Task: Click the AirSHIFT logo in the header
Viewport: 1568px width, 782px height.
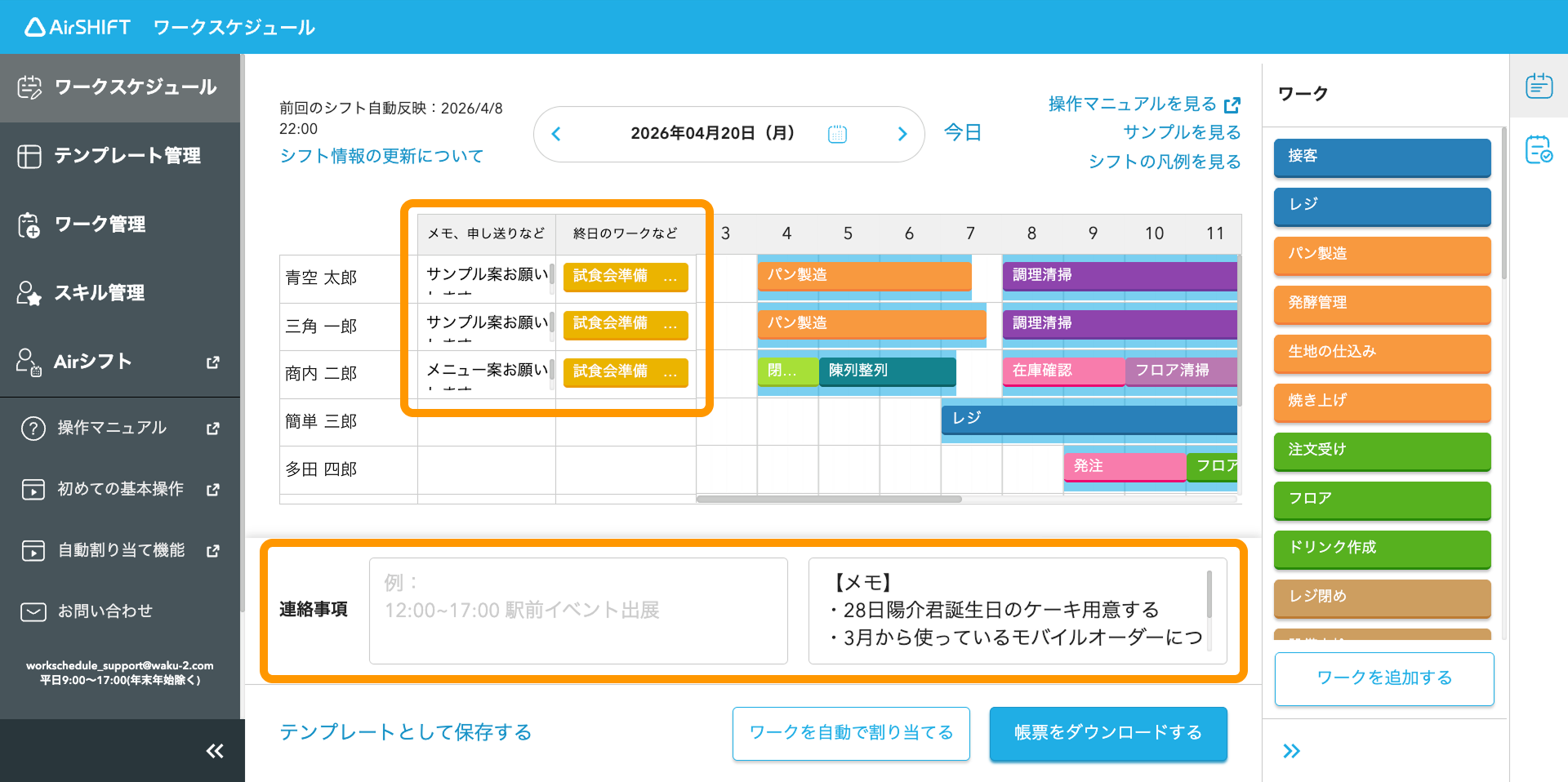Action: [78, 27]
